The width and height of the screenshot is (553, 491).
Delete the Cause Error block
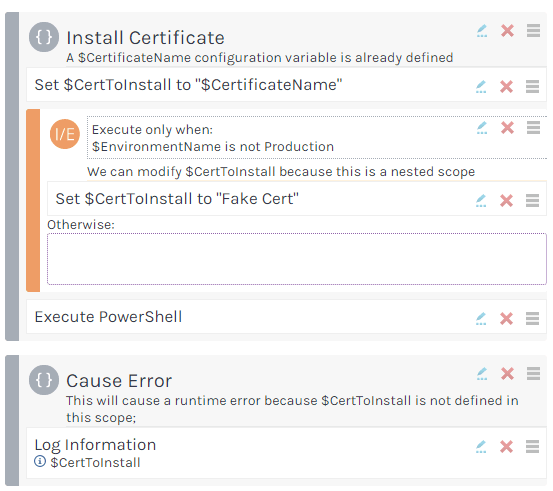(507, 374)
